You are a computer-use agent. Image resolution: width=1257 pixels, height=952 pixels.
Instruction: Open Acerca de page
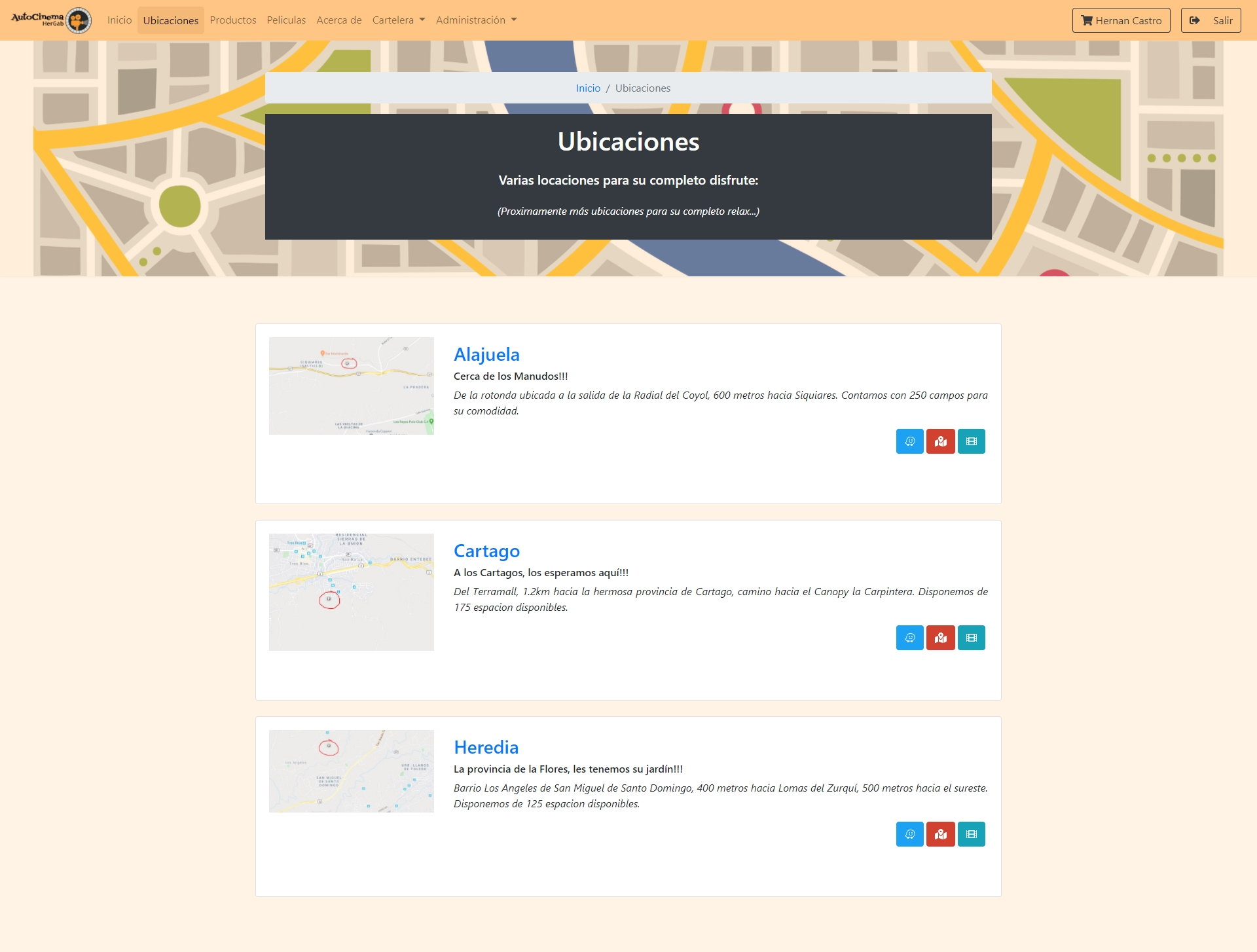point(338,20)
